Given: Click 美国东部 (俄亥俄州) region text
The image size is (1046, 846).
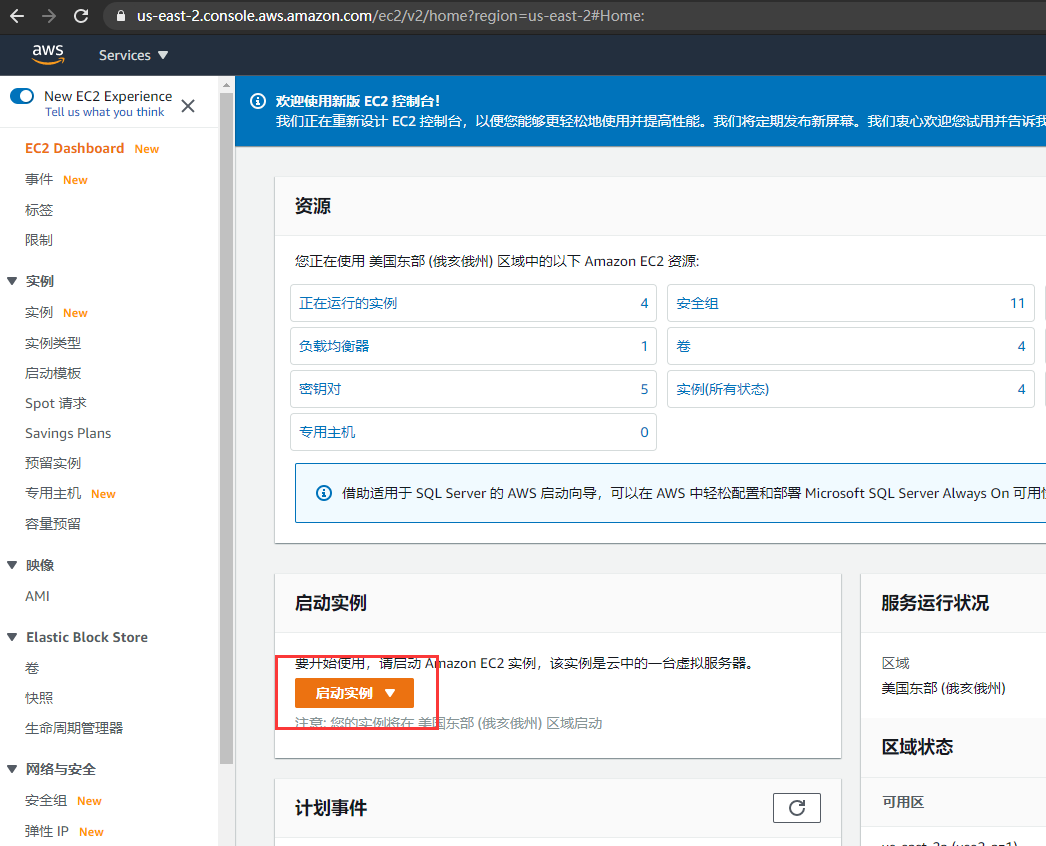Looking at the screenshot, I should pyautogui.click(x=943, y=688).
